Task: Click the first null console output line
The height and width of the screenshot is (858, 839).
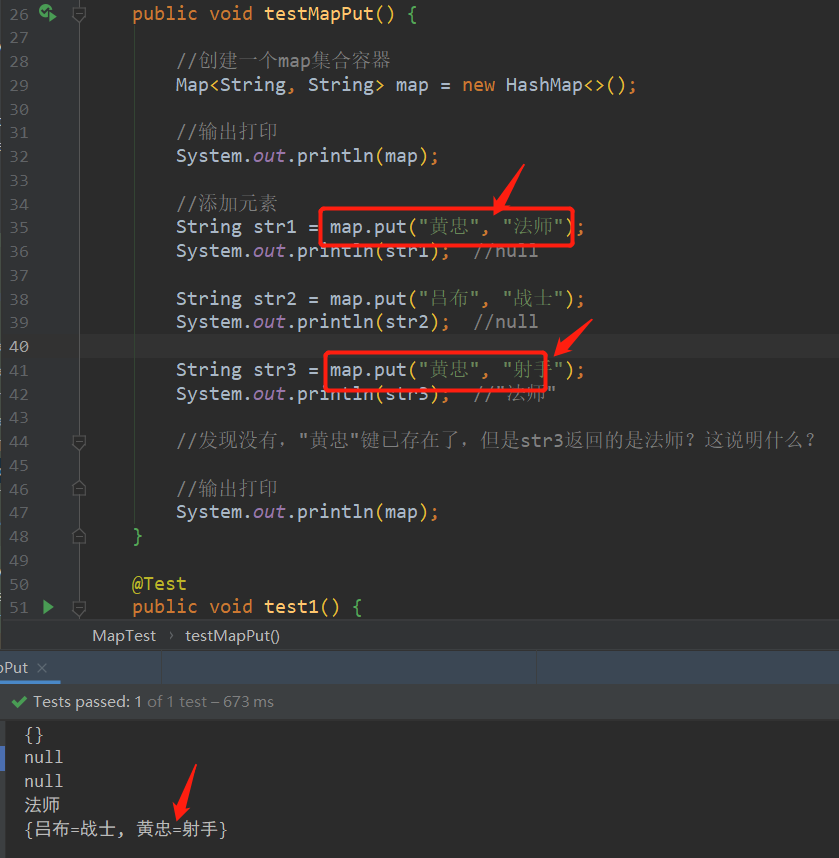Action: click(x=44, y=757)
